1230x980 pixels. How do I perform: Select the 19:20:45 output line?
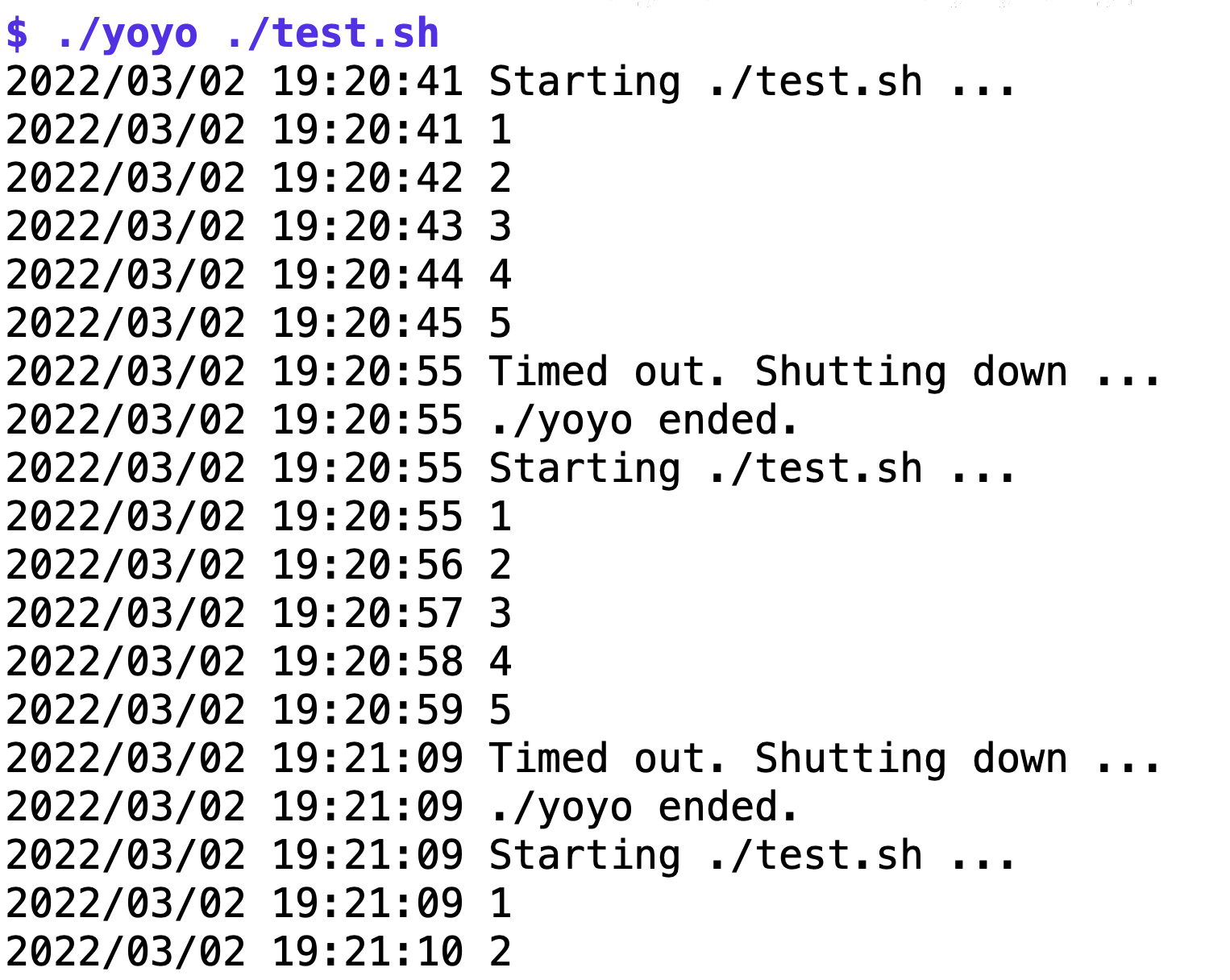[259, 324]
